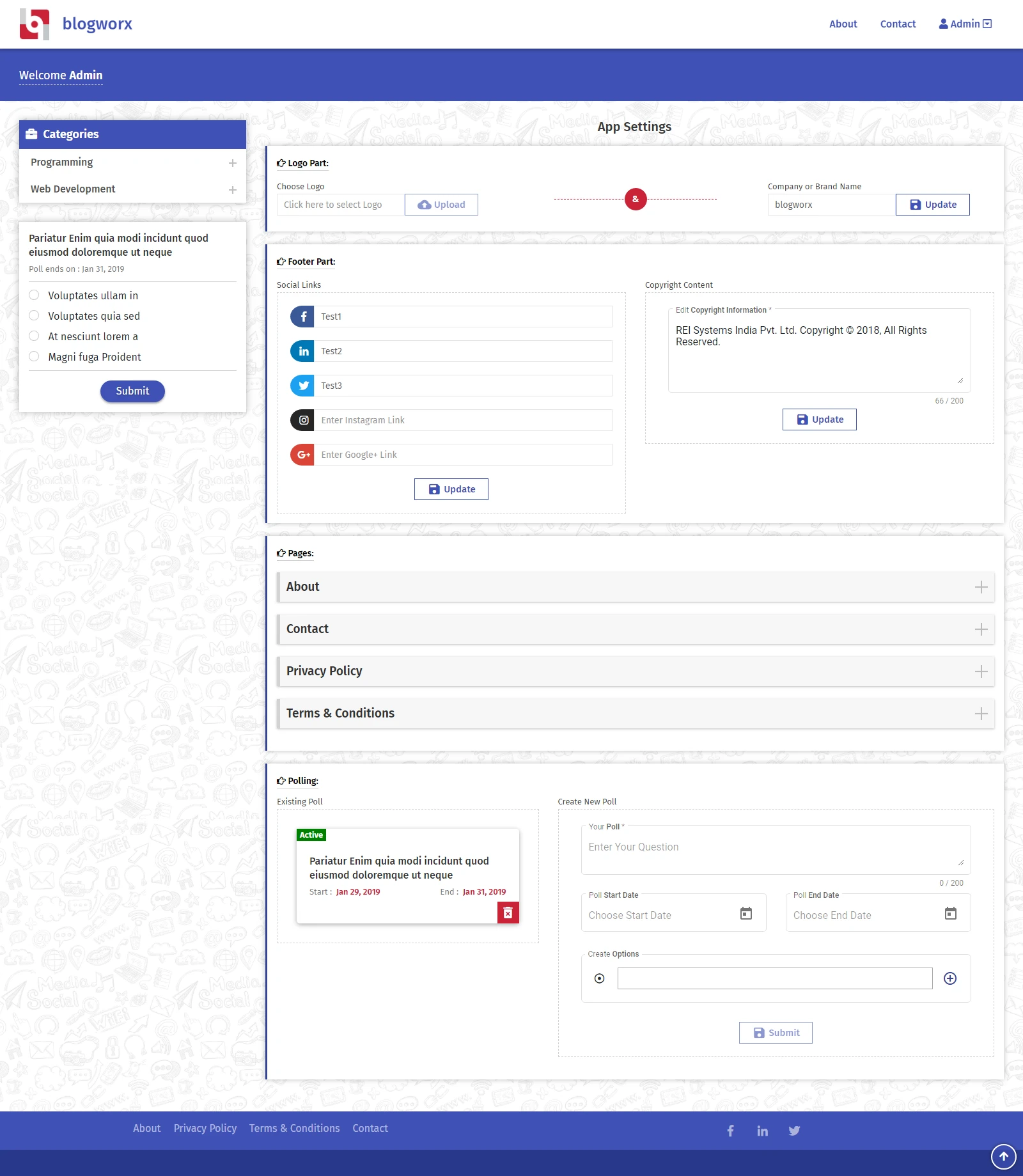Click the Facebook icon beside Test1 field
The width and height of the screenshot is (1023, 1176).
(302, 317)
